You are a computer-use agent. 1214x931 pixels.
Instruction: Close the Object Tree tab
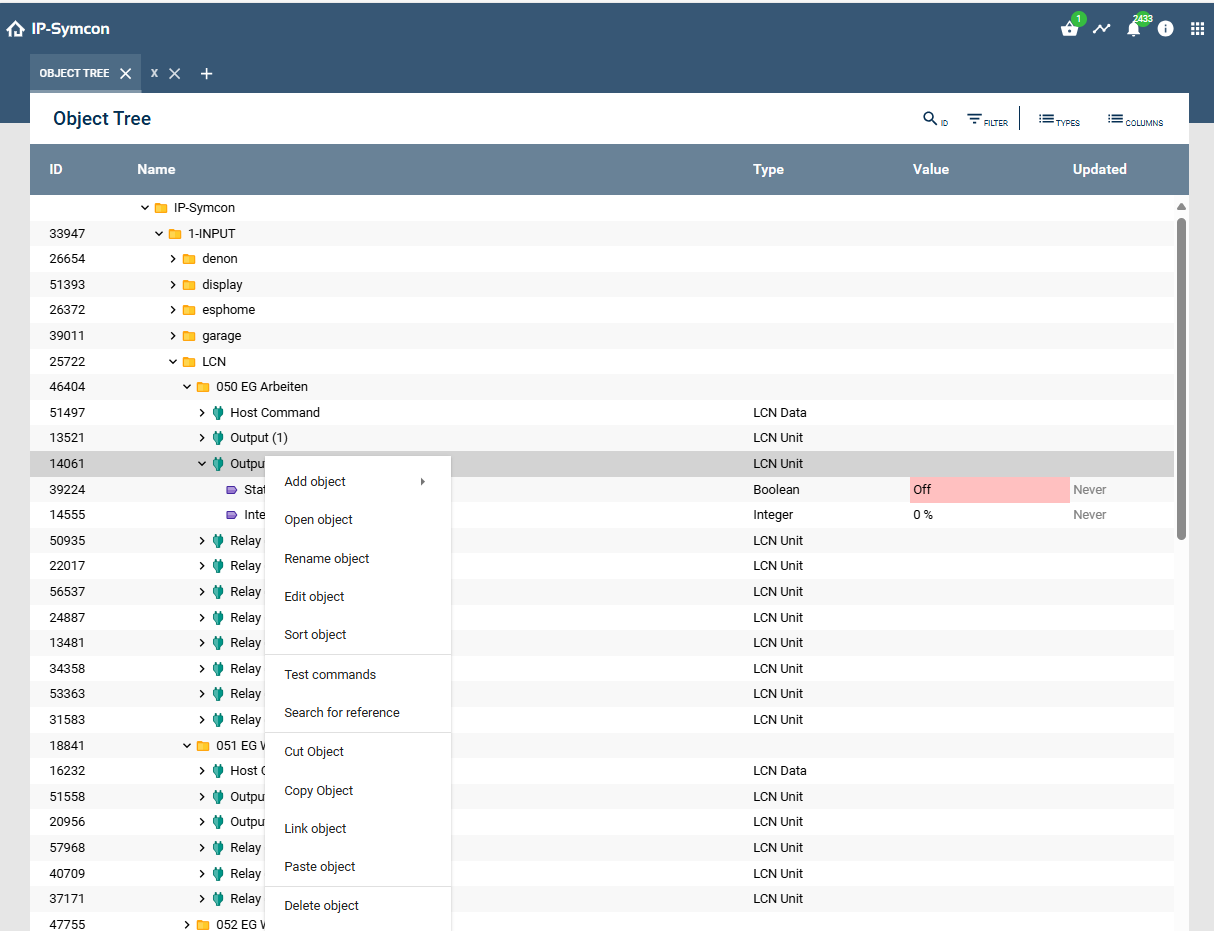(x=125, y=73)
